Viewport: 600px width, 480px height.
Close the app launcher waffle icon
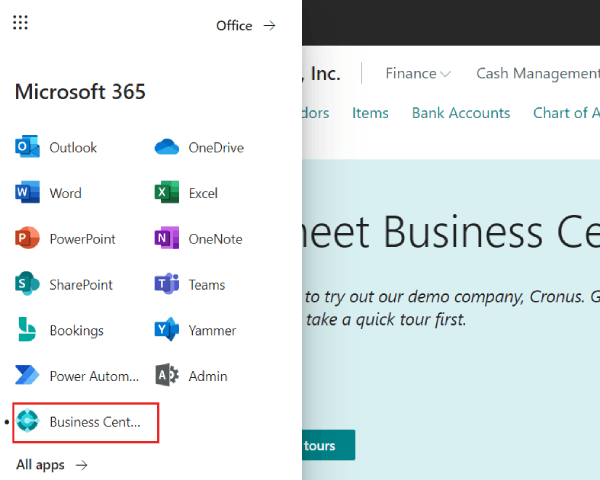point(20,23)
